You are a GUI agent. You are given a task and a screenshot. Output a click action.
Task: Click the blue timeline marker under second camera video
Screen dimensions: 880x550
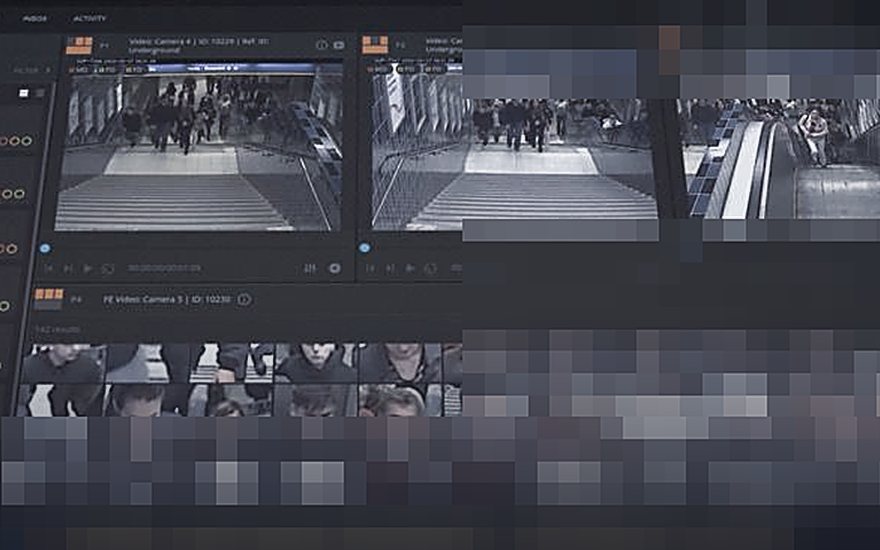(365, 248)
